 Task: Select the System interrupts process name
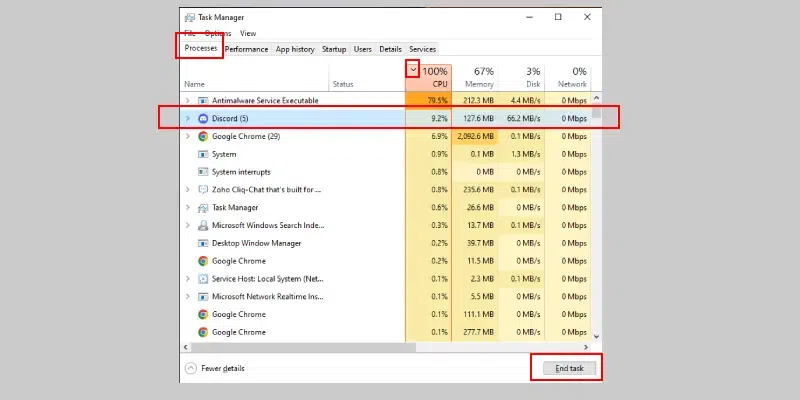(x=241, y=172)
